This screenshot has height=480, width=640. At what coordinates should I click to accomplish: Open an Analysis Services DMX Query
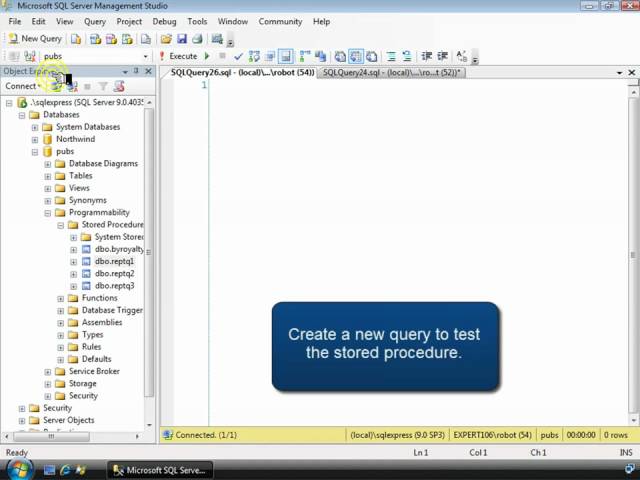(111, 39)
